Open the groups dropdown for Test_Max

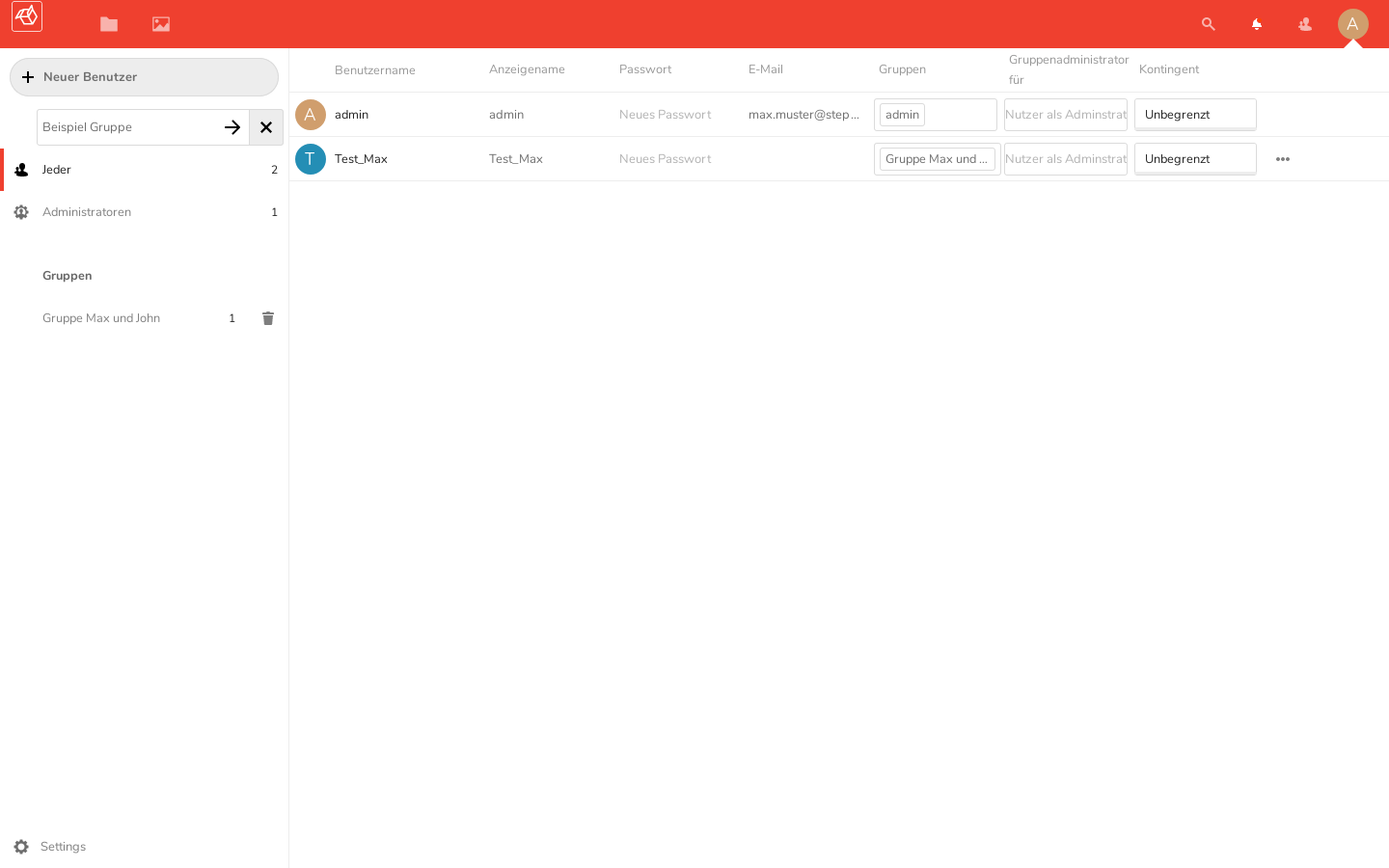click(x=938, y=159)
